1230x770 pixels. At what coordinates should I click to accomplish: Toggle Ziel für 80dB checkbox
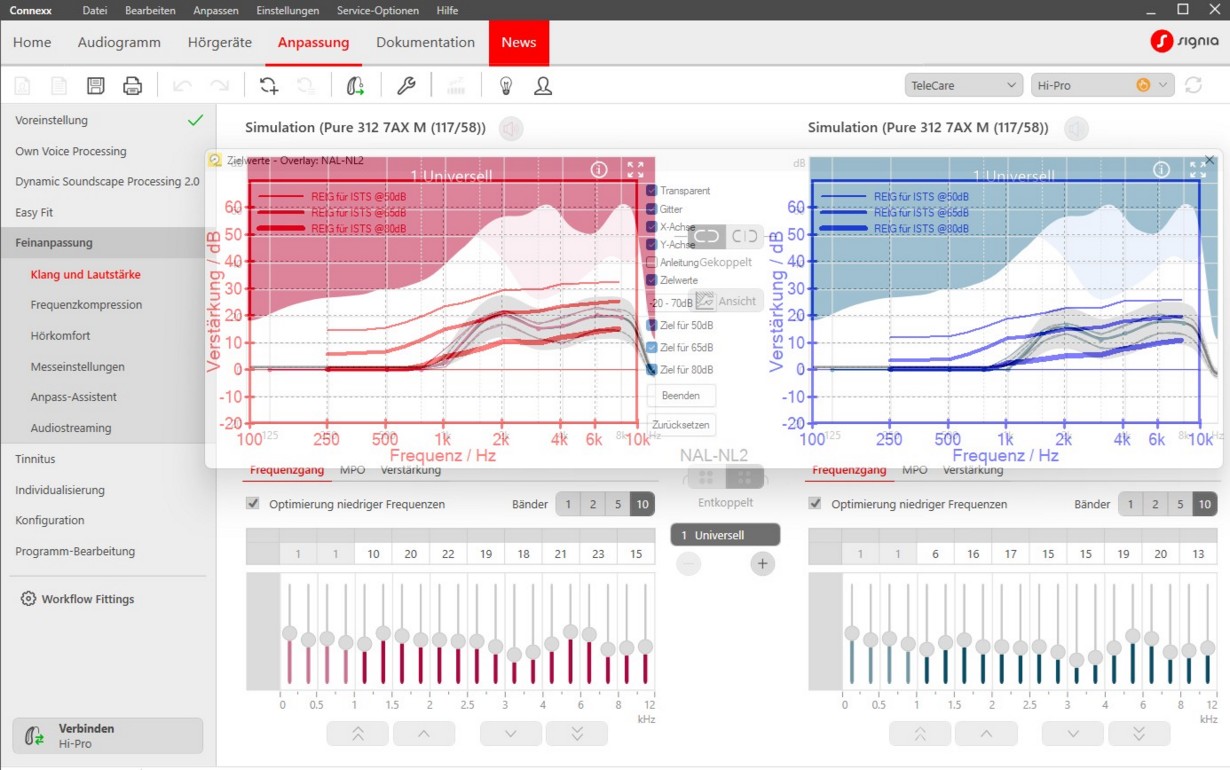click(x=652, y=369)
